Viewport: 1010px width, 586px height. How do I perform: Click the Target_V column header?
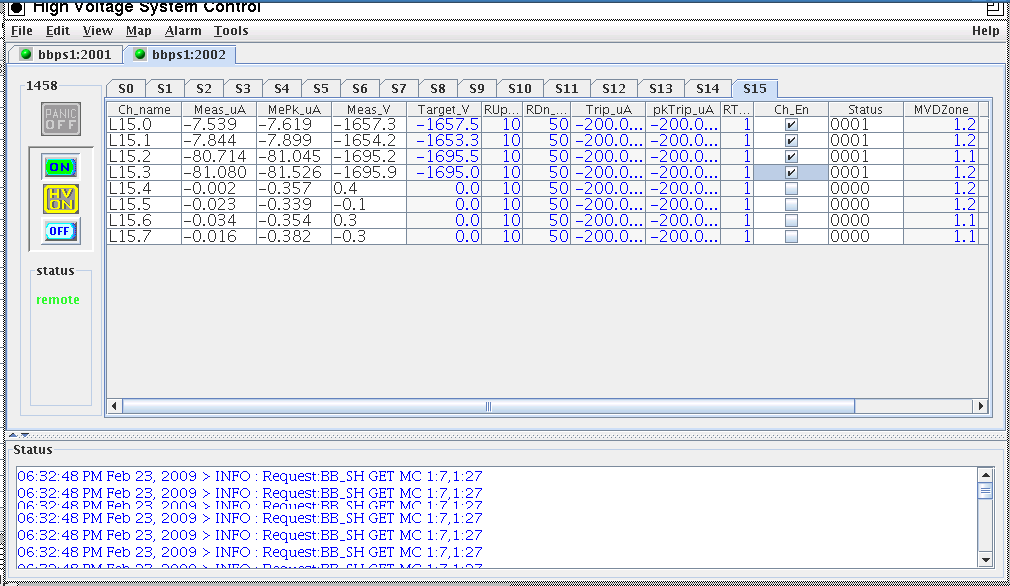[444, 109]
